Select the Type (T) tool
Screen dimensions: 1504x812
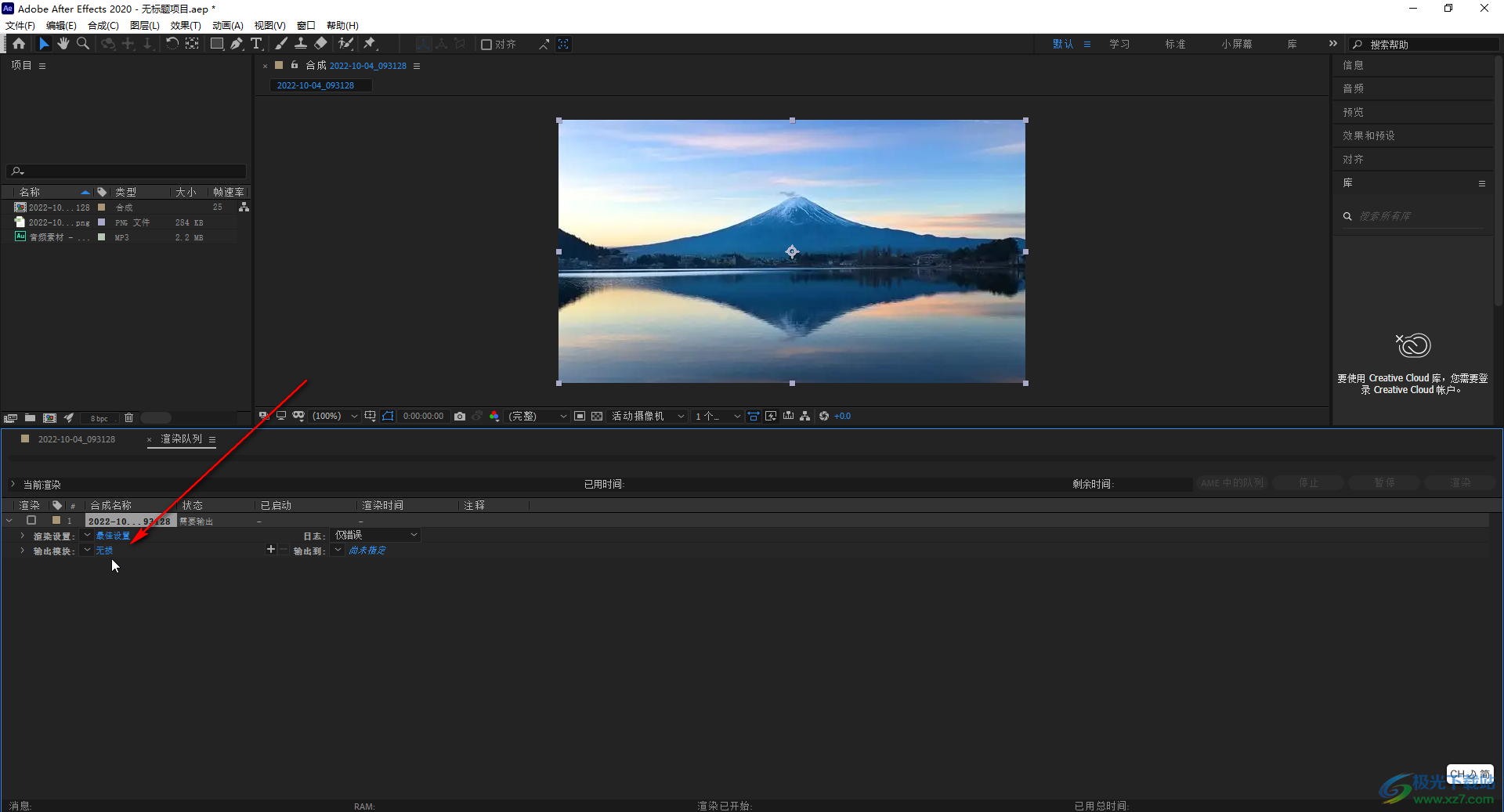pyautogui.click(x=256, y=44)
